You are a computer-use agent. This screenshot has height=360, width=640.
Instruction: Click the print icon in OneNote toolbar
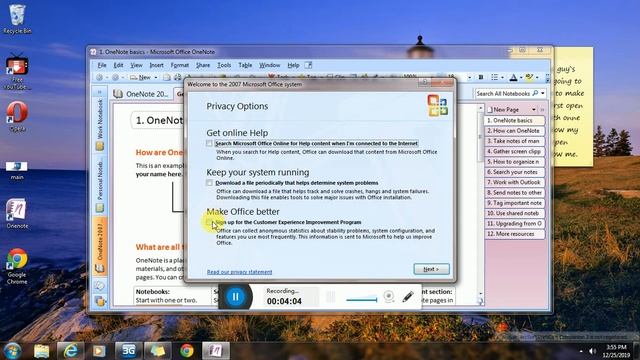[x=178, y=77]
